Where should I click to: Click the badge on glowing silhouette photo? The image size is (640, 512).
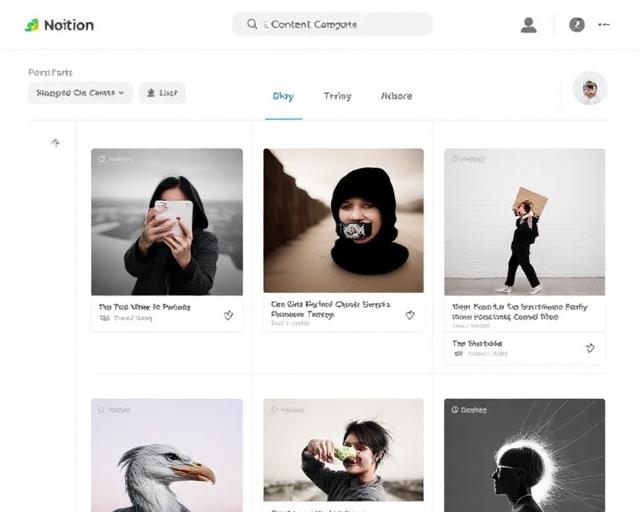click(469, 410)
